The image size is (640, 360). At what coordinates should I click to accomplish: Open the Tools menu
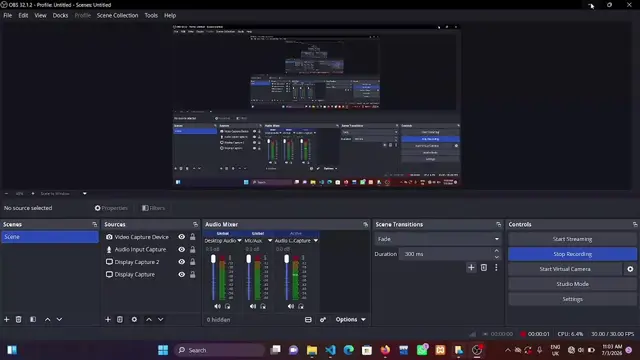[x=151, y=16]
